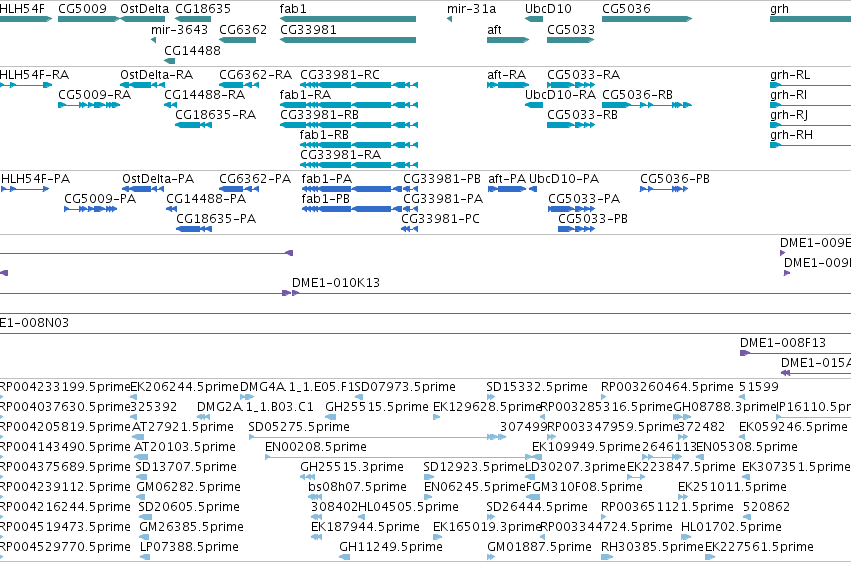Click EST SD05275.5prime
Viewport: 851px width, 562px height.
coord(299,427)
